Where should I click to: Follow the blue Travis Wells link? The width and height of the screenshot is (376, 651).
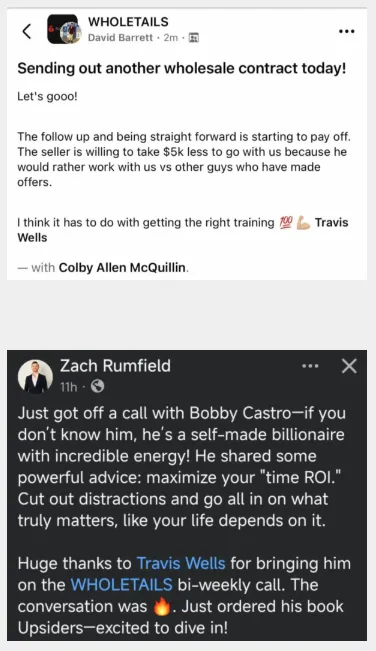pyautogui.click(x=181, y=563)
